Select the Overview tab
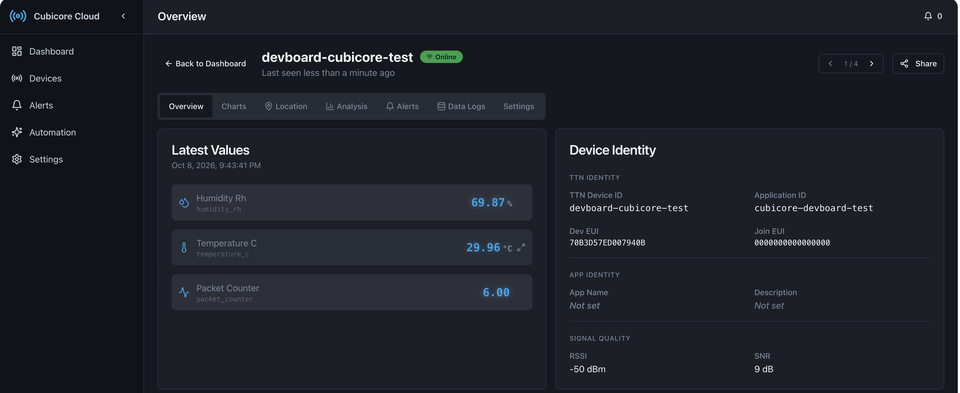Screen dimensions: 960x393 pyautogui.click(x=186, y=107)
